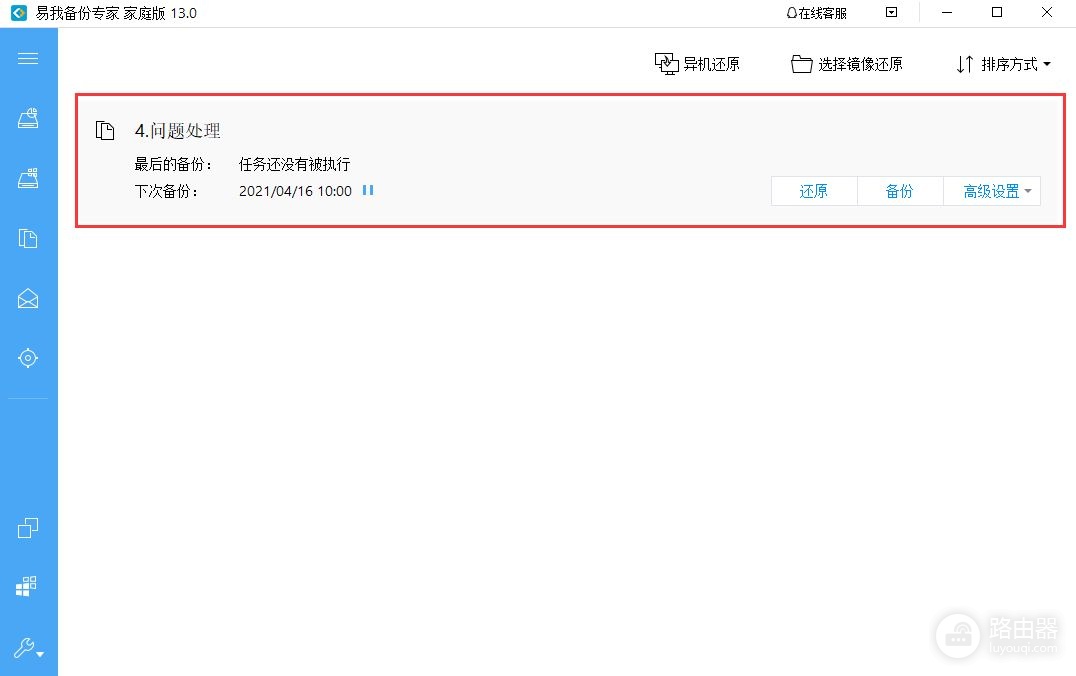Close the application window
Screen dimensions: 1076x676
click(1047, 12)
